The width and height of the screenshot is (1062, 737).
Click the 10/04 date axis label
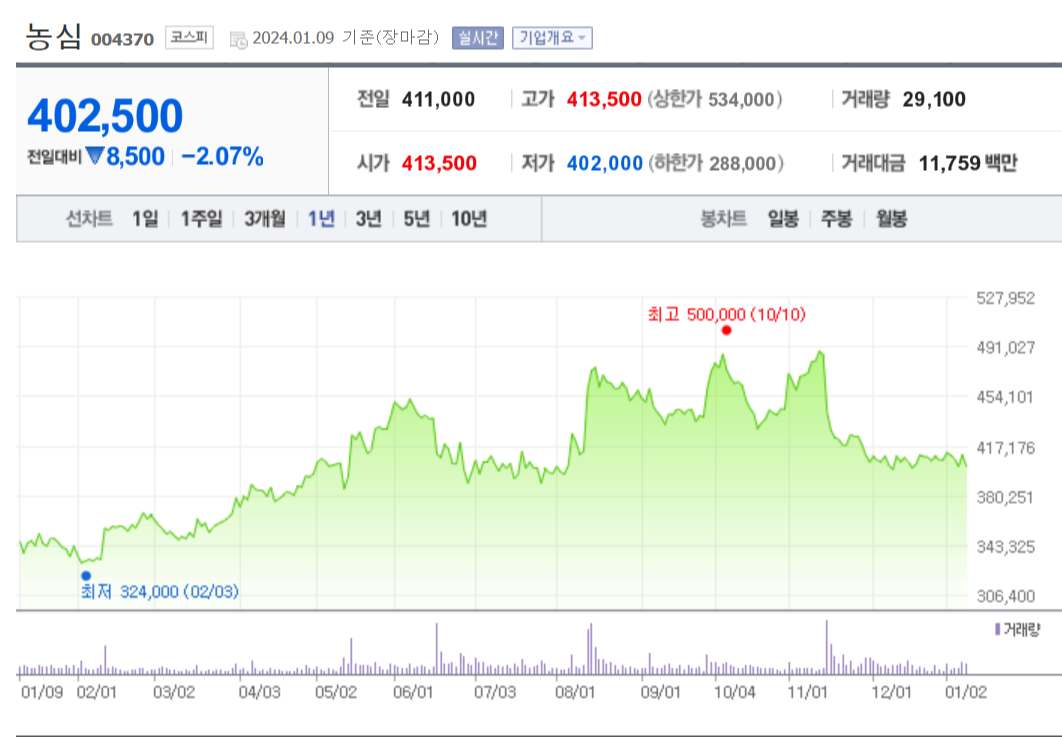[735, 692]
